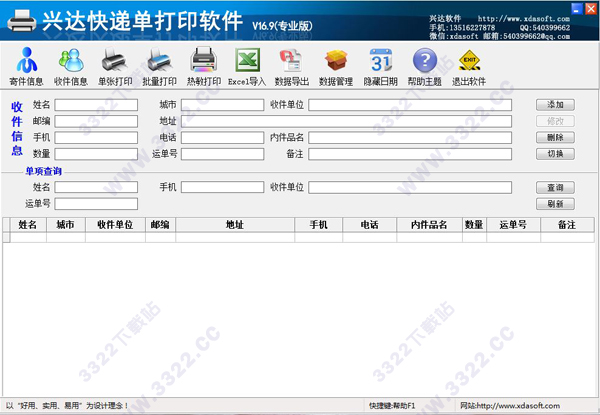Click the 查询 query button
600x415 pixels.
pos(555,187)
